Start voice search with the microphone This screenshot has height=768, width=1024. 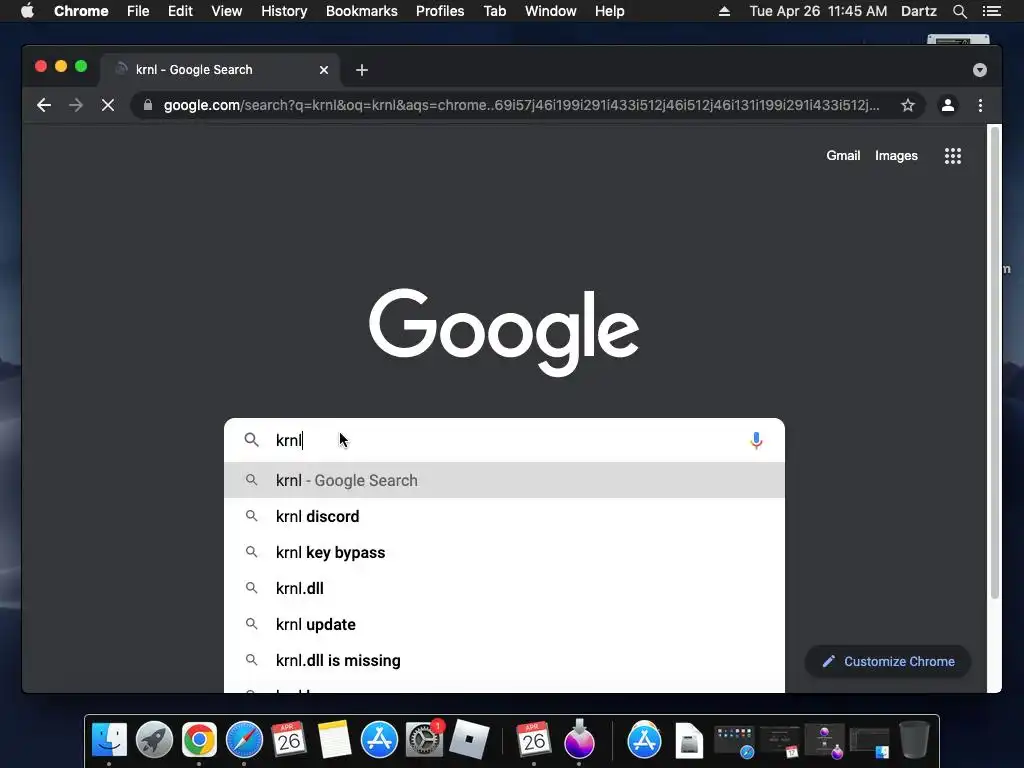coord(756,441)
